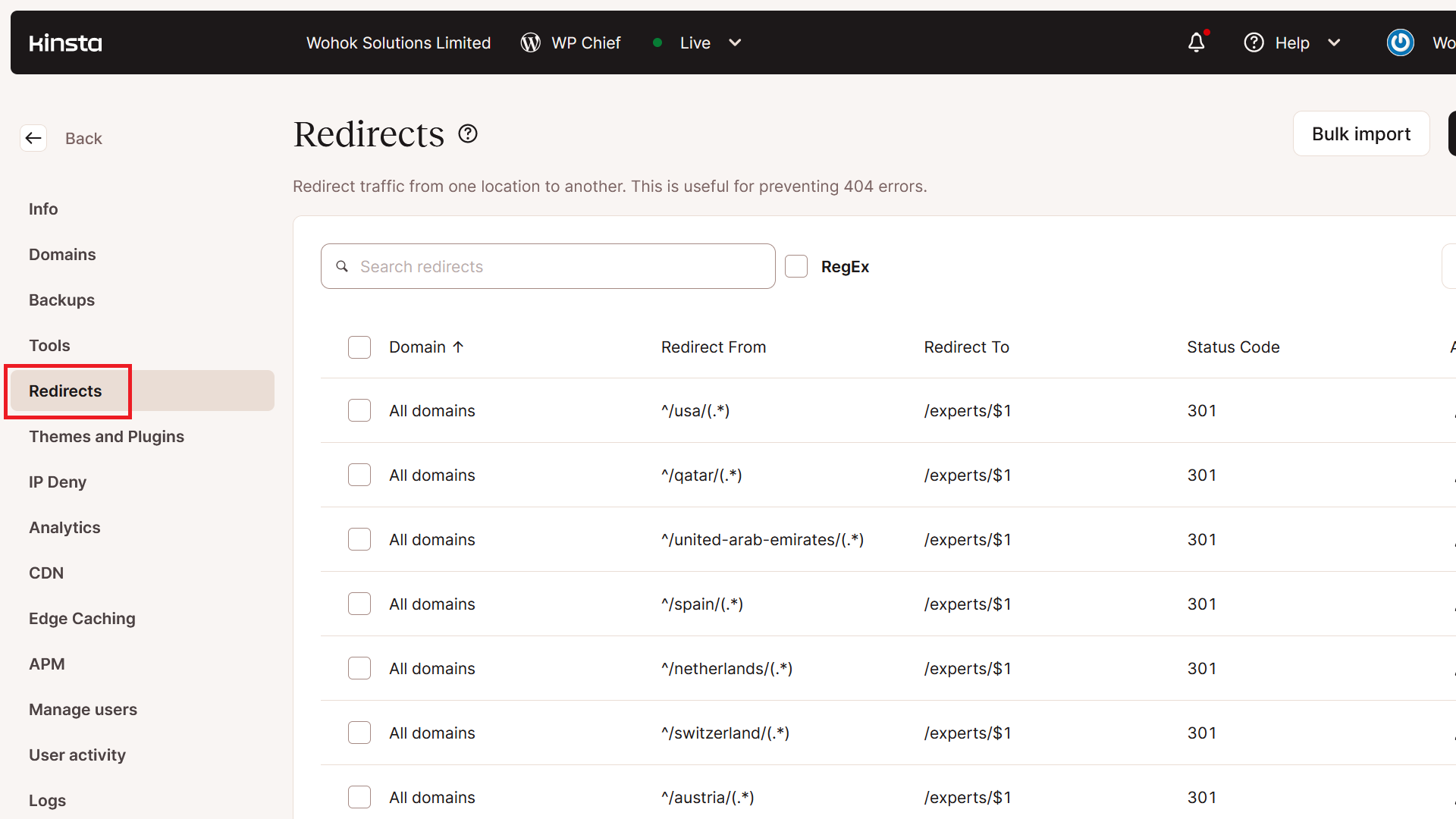Sort using the Domain ascending arrow
This screenshot has height=819, width=1456.
point(458,347)
